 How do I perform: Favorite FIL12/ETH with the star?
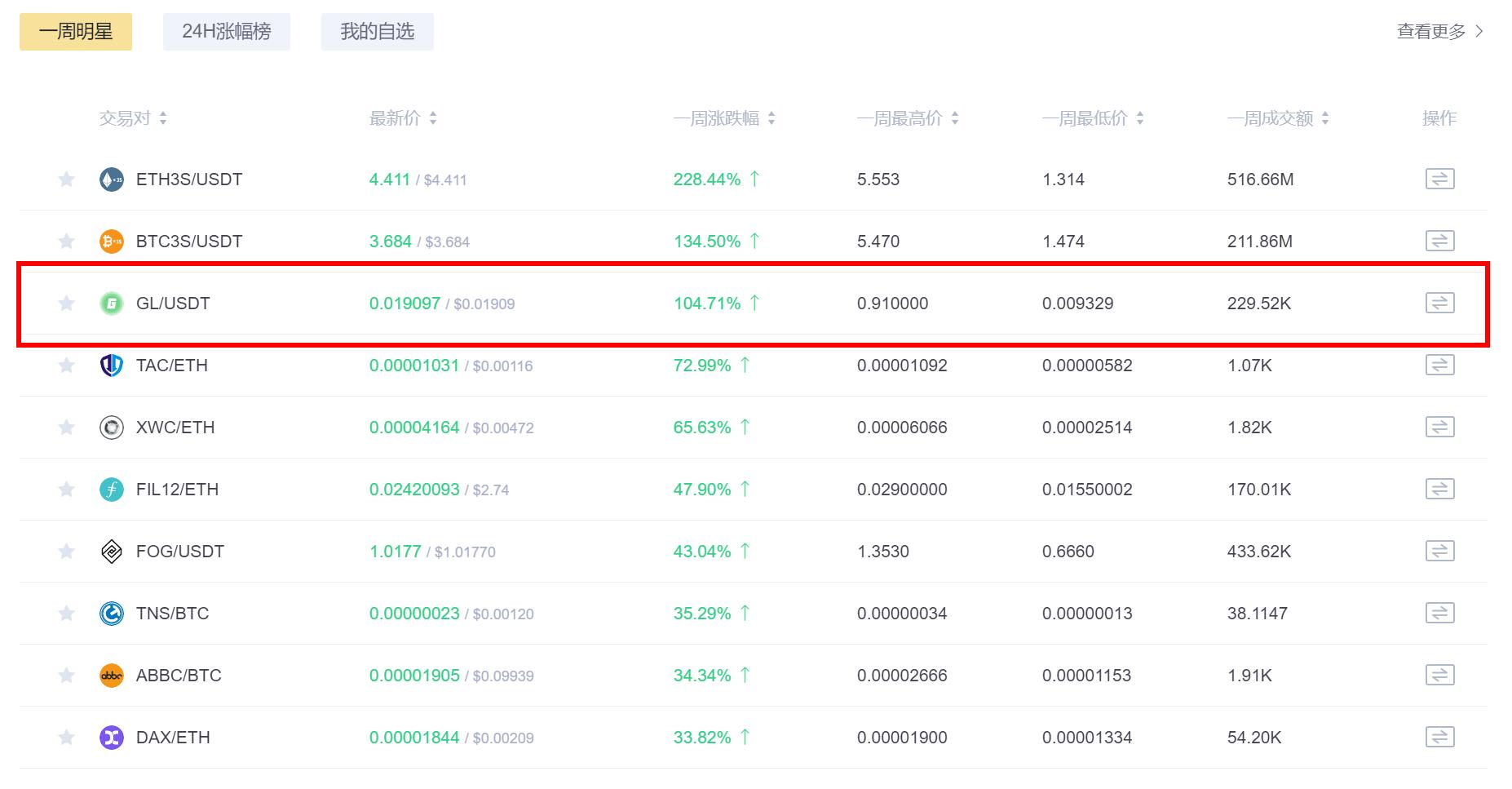pyautogui.click(x=67, y=489)
